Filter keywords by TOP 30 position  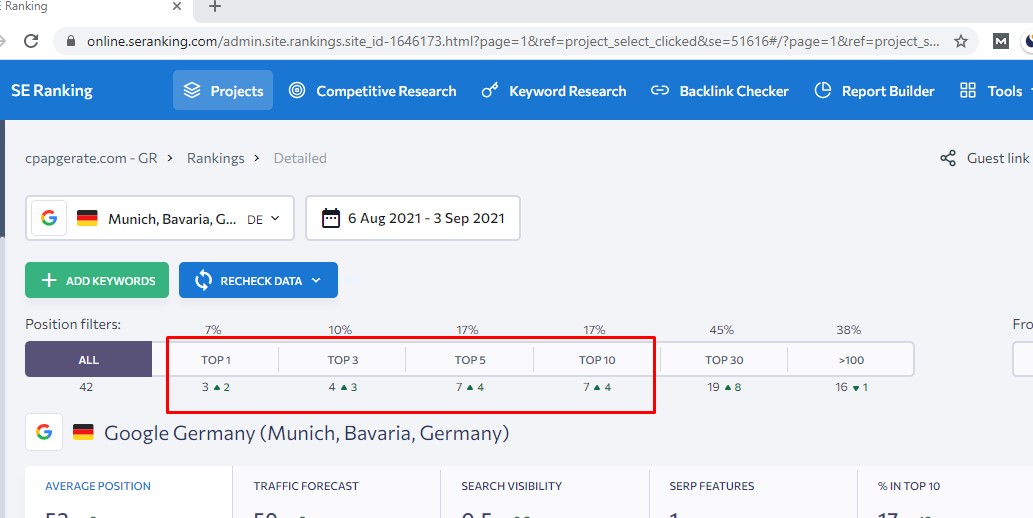(x=724, y=360)
